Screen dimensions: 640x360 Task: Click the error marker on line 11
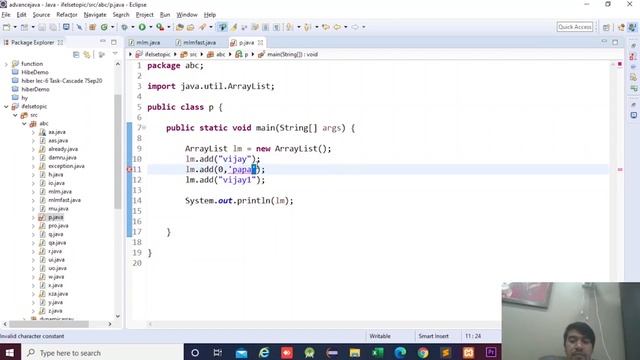(x=130, y=169)
